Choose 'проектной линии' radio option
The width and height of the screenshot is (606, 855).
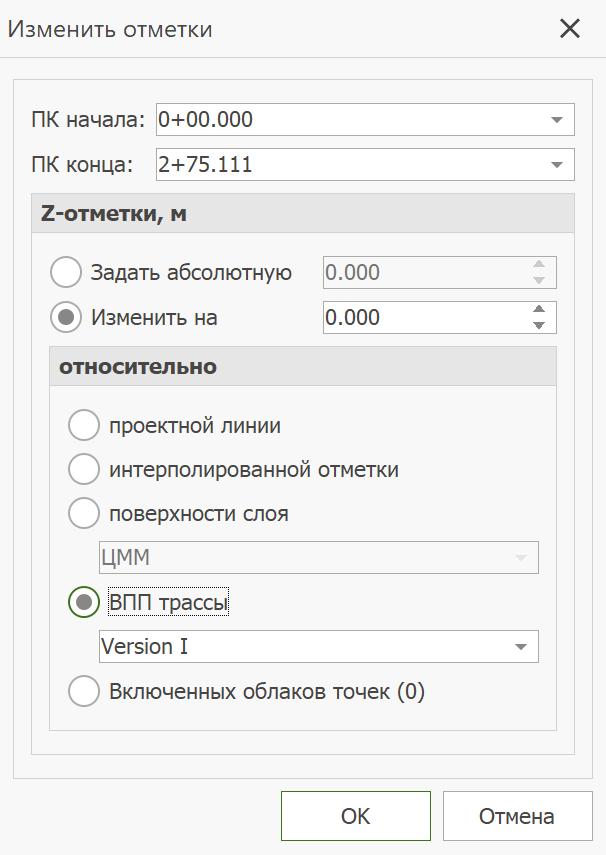coord(84,425)
